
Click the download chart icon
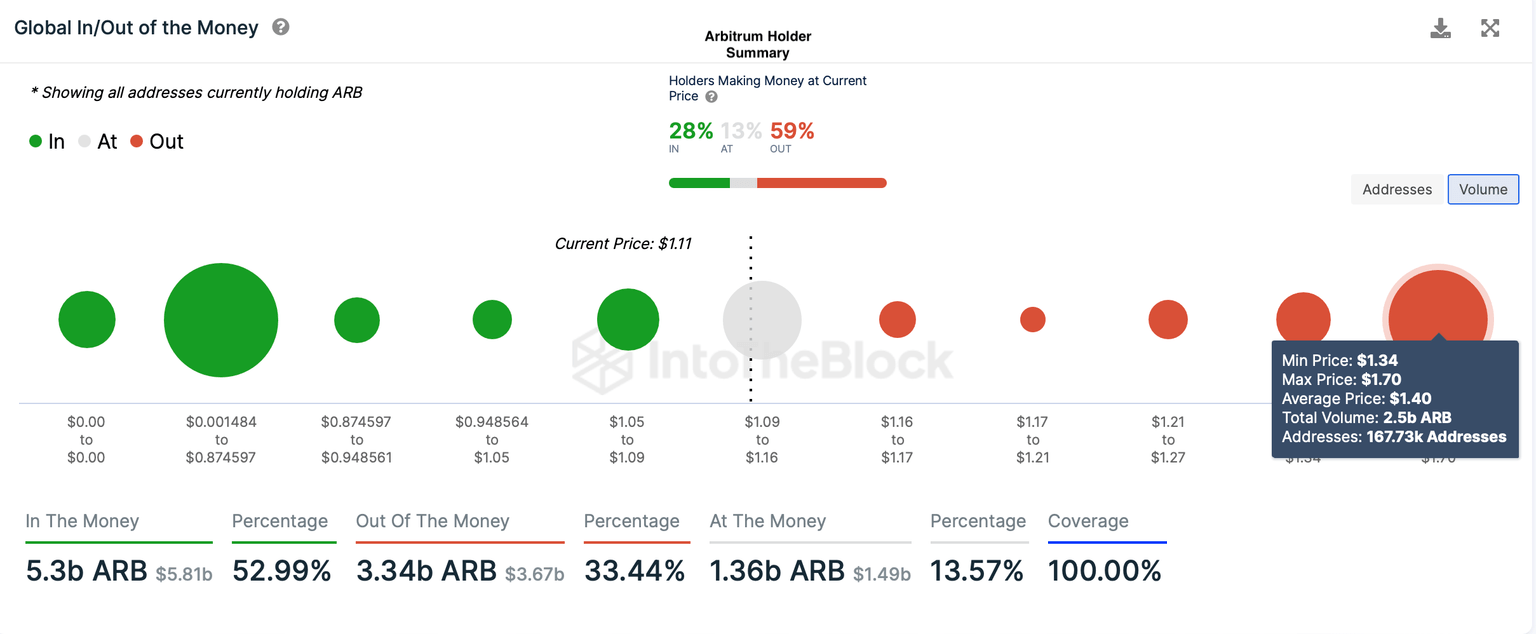[x=1440, y=28]
